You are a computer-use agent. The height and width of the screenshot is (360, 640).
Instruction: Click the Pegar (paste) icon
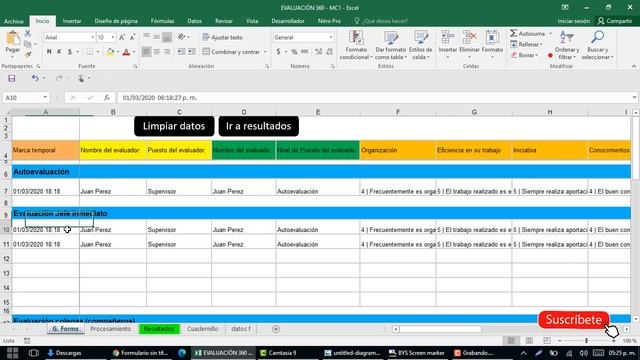tap(13, 38)
